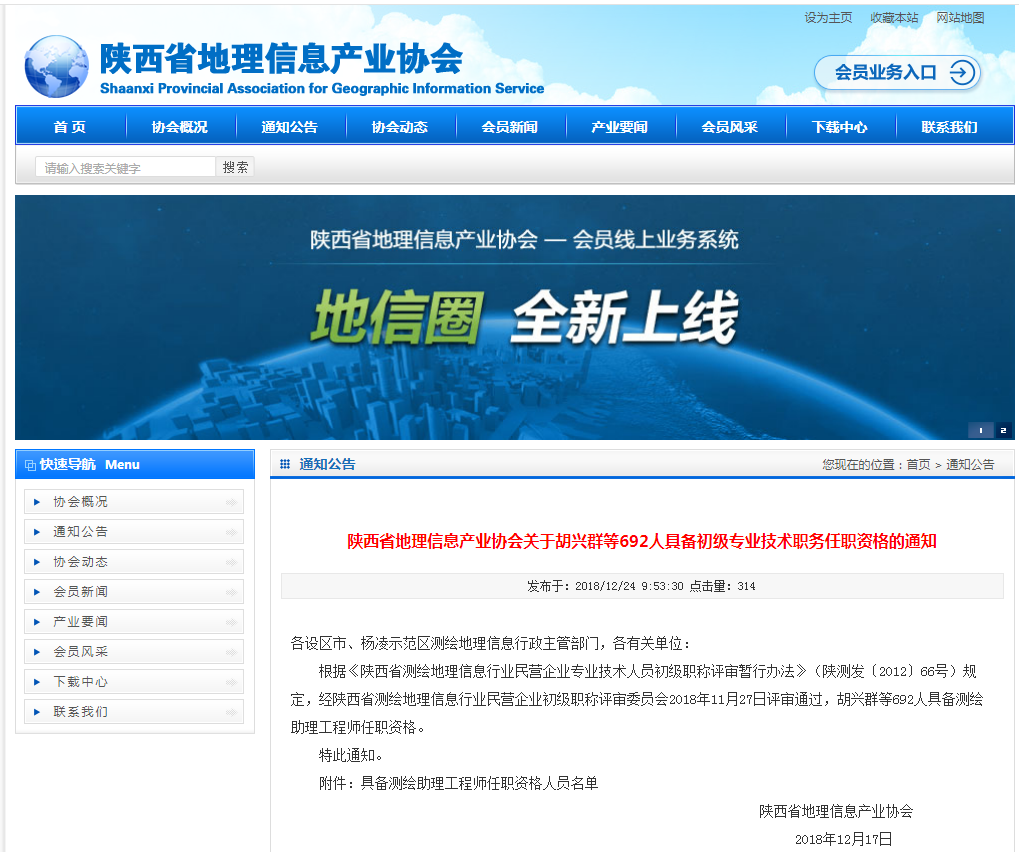Open sidebar item 下载中心
Image resolution: width=1019 pixels, height=852 pixels.
[134, 681]
